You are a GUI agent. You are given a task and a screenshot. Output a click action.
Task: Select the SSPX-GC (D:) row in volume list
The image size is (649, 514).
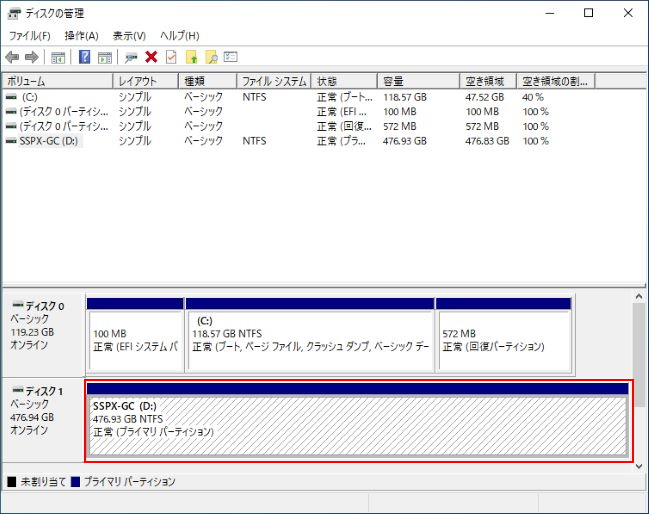point(48,141)
